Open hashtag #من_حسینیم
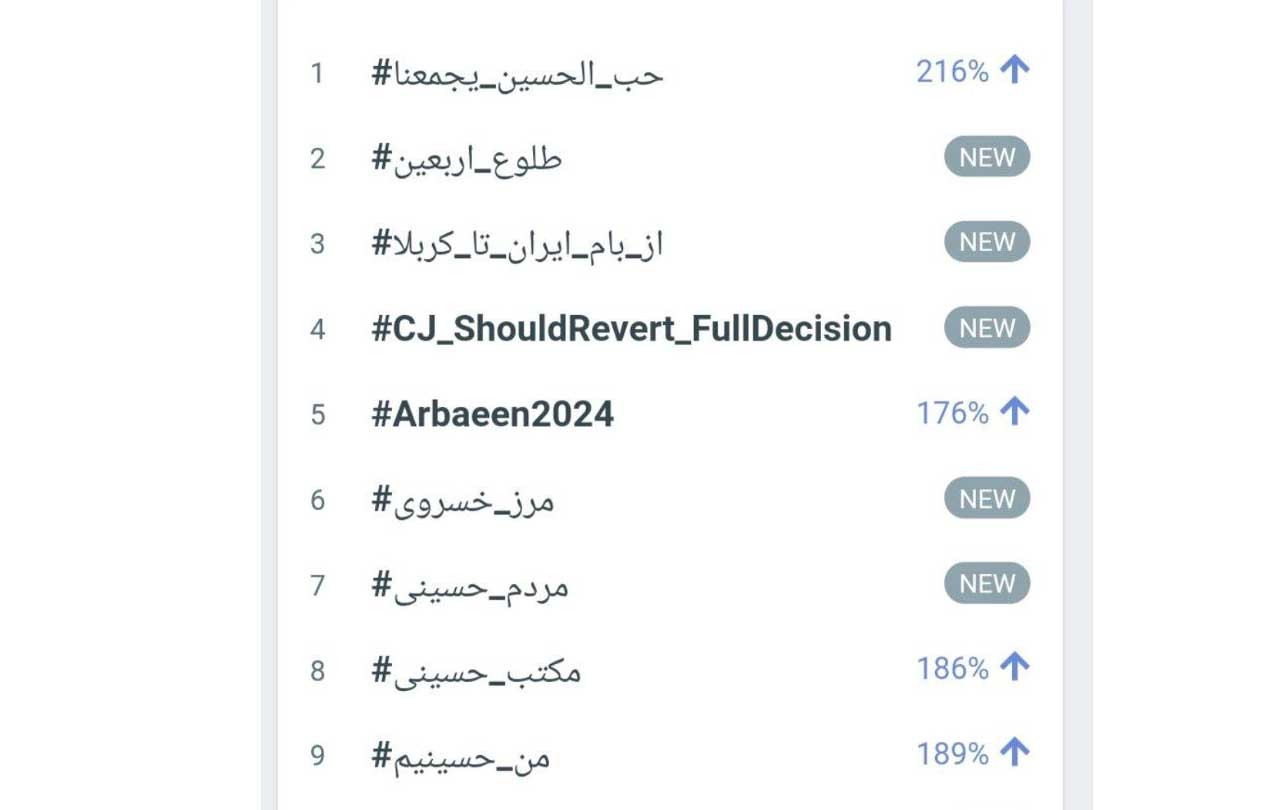1267x810 pixels. click(461, 757)
